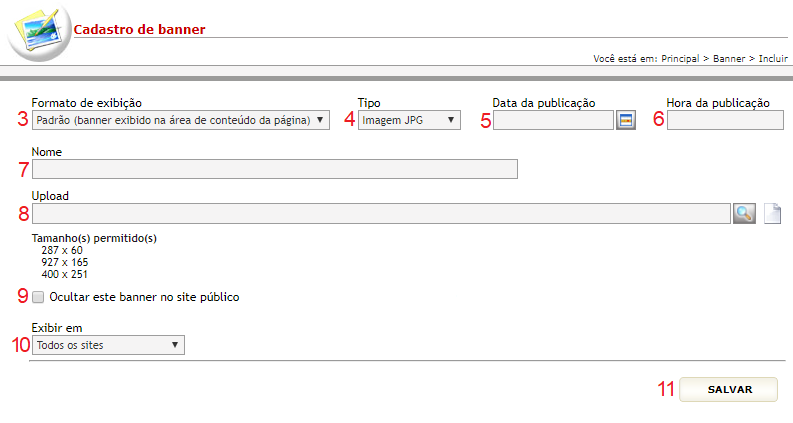793x423 pixels.
Task: Click Principal in the breadcrumb
Action: (x=680, y=59)
